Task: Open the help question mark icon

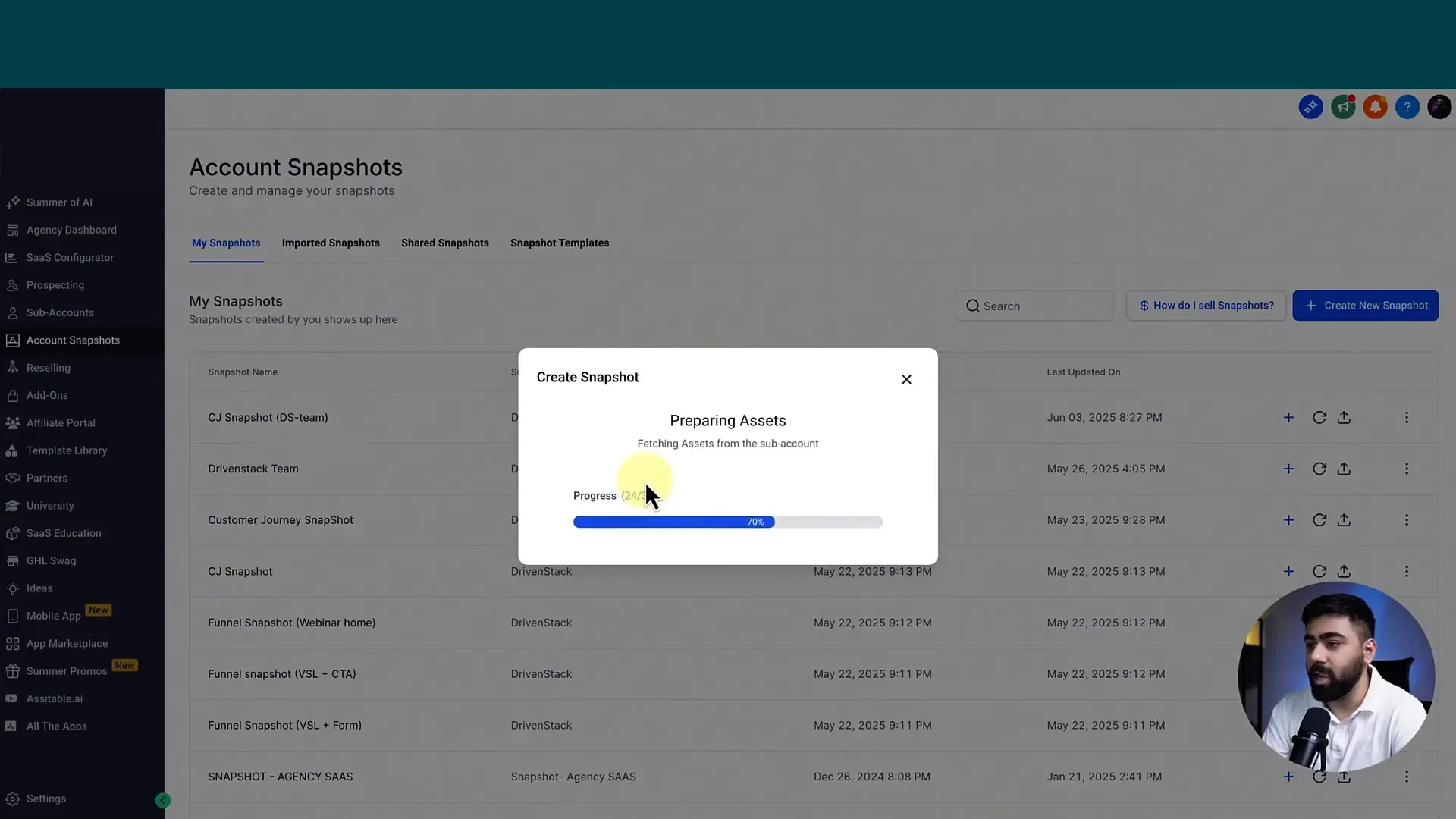Action: click(1407, 107)
